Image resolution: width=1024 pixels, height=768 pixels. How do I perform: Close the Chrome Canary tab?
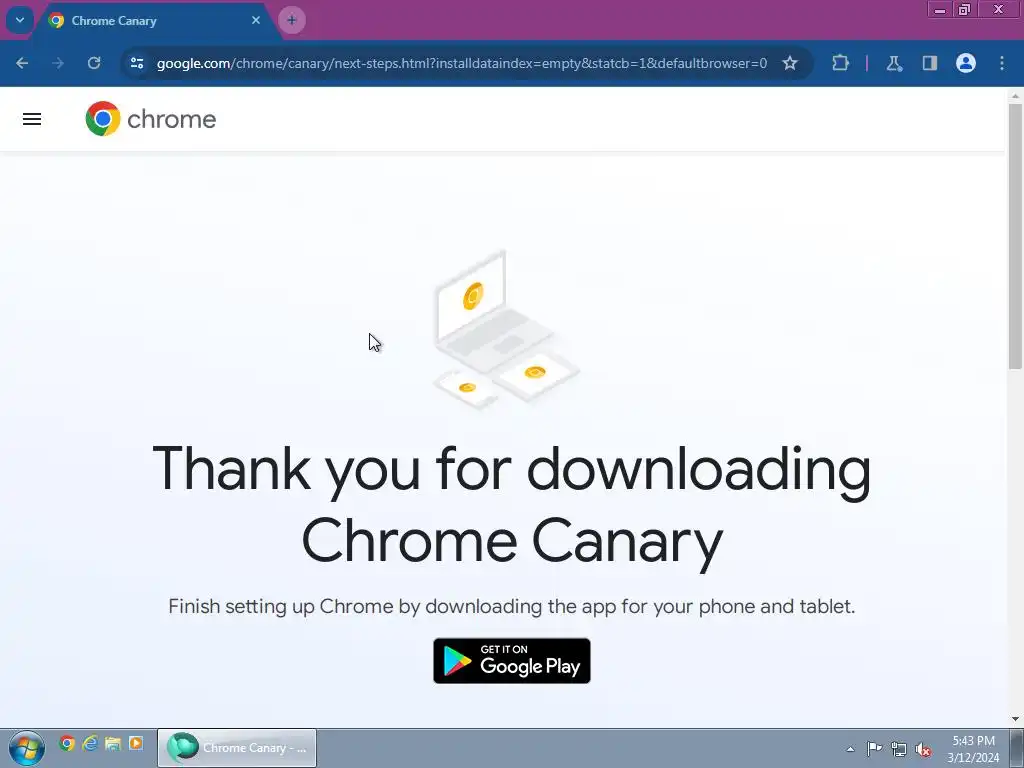[256, 20]
